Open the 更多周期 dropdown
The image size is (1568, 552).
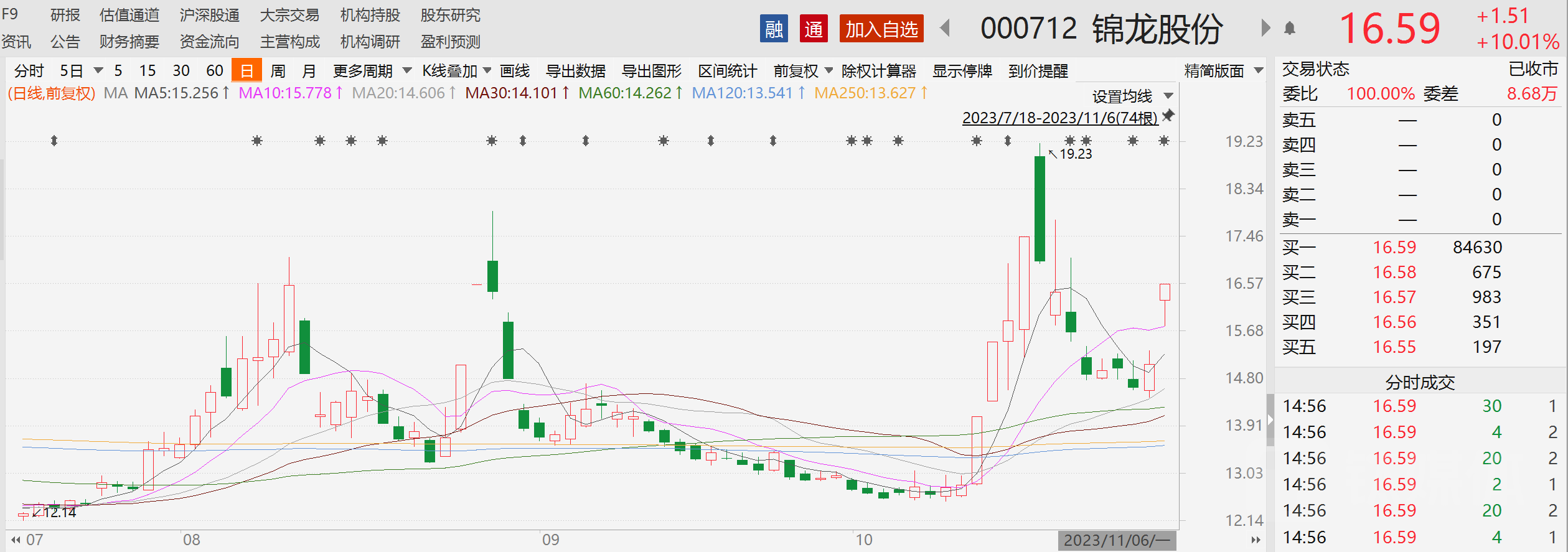[372, 71]
